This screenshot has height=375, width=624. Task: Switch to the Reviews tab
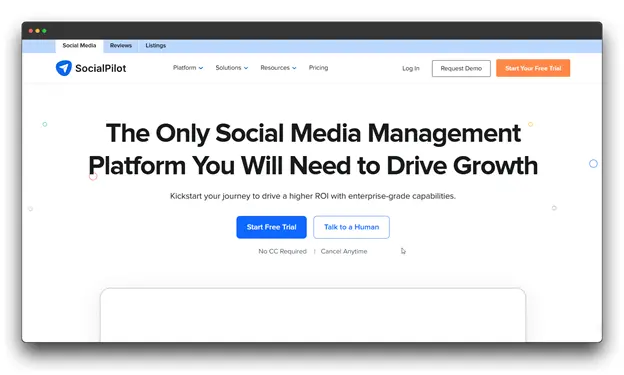[121, 46]
